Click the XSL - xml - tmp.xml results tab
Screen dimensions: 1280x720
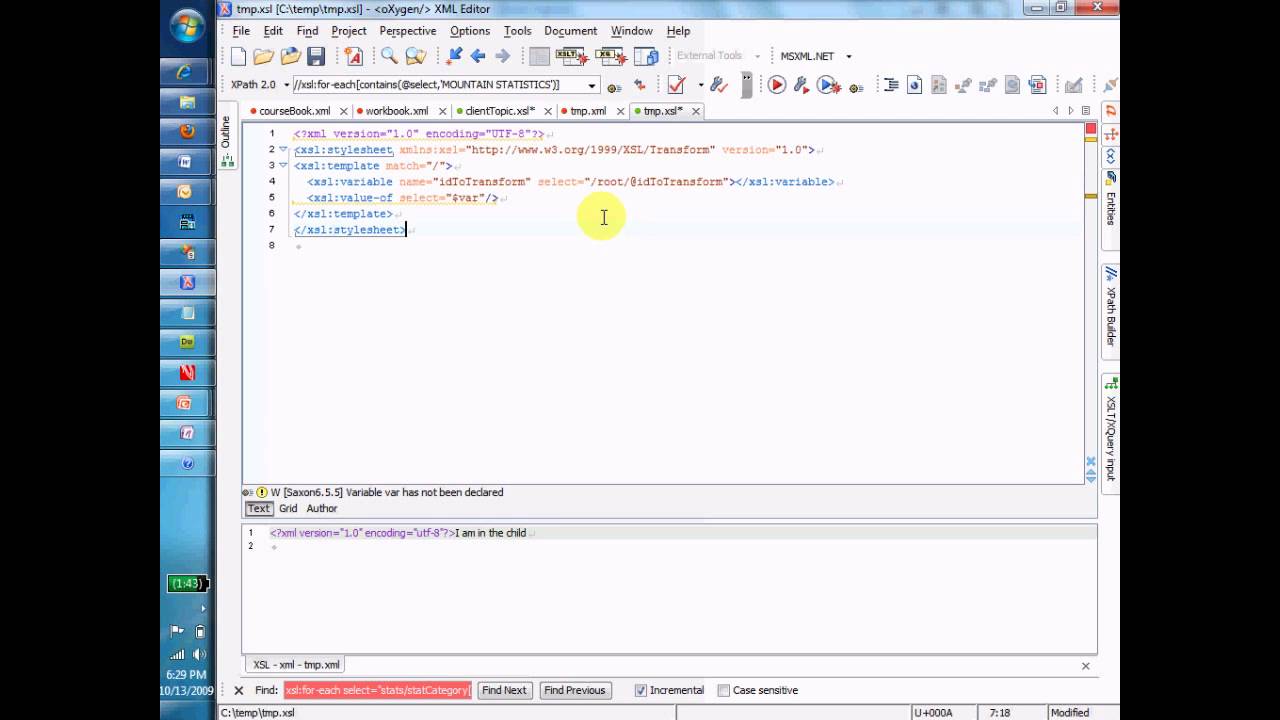point(296,664)
